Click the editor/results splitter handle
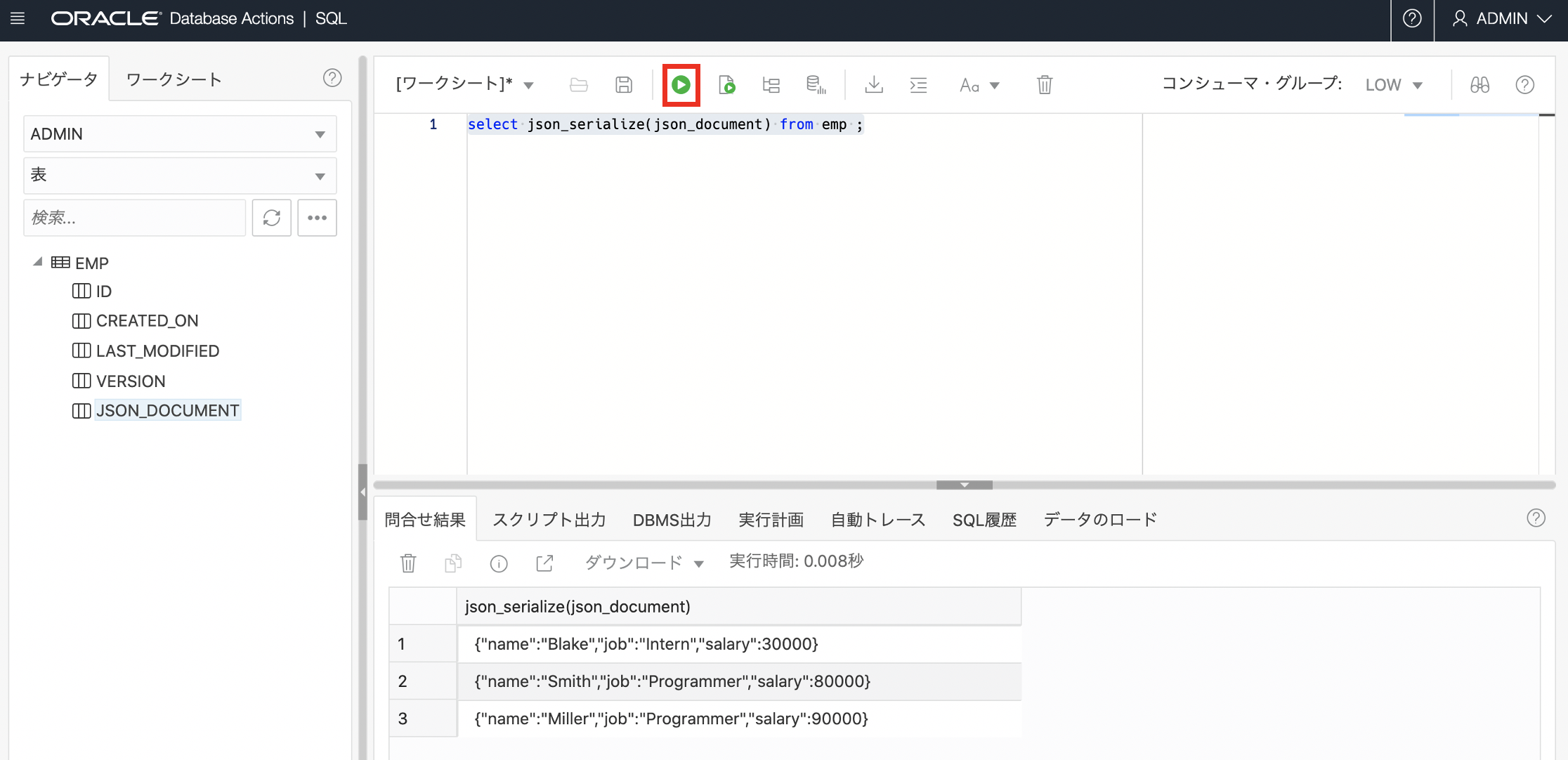 tap(964, 485)
